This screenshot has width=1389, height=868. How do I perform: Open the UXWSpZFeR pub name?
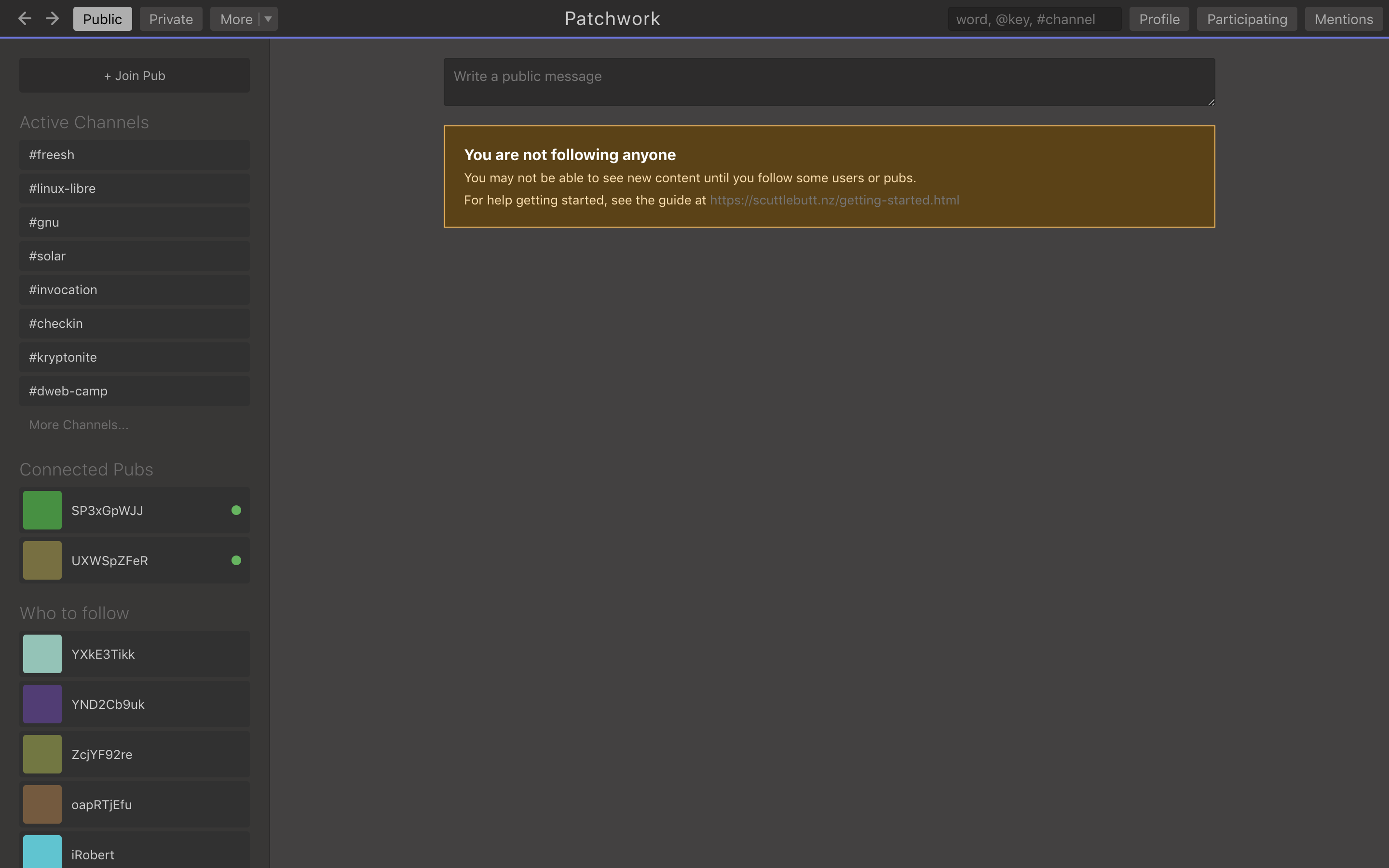pos(109,560)
